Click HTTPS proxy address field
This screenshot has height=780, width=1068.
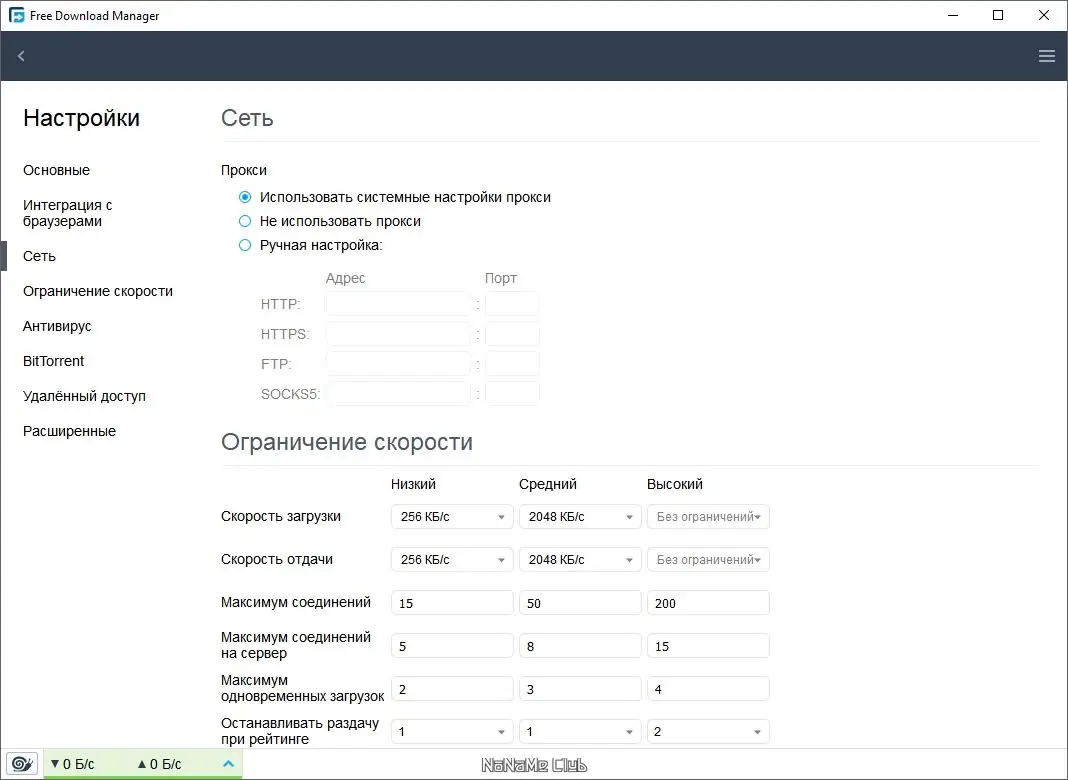click(398, 334)
